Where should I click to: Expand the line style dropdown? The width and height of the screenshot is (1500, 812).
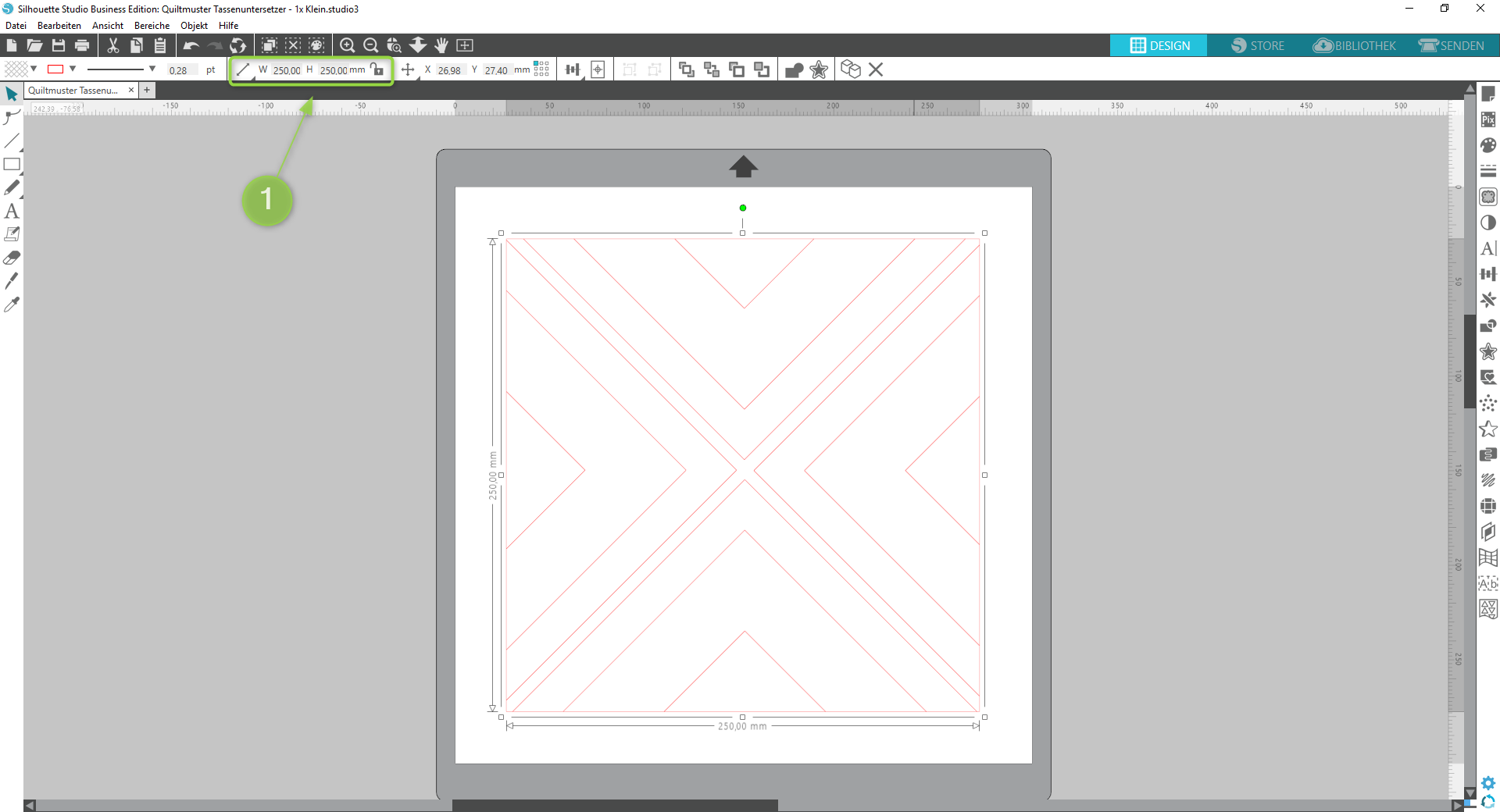pos(152,69)
